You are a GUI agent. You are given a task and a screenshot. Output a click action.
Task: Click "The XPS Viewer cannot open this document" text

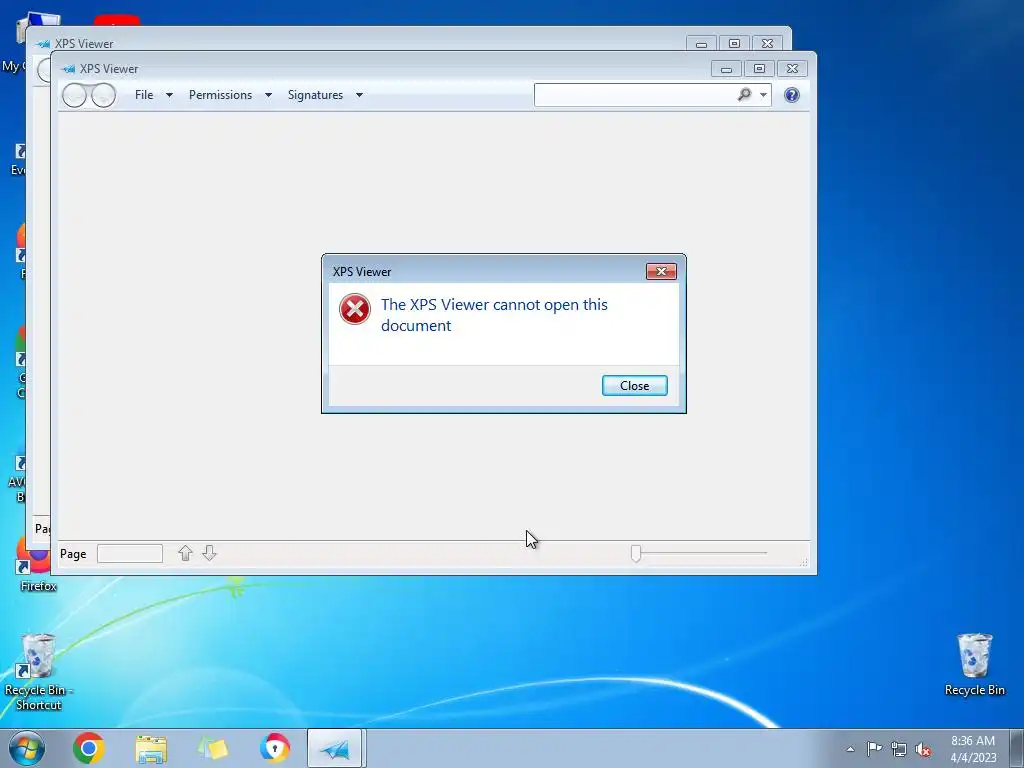tap(494, 315)
